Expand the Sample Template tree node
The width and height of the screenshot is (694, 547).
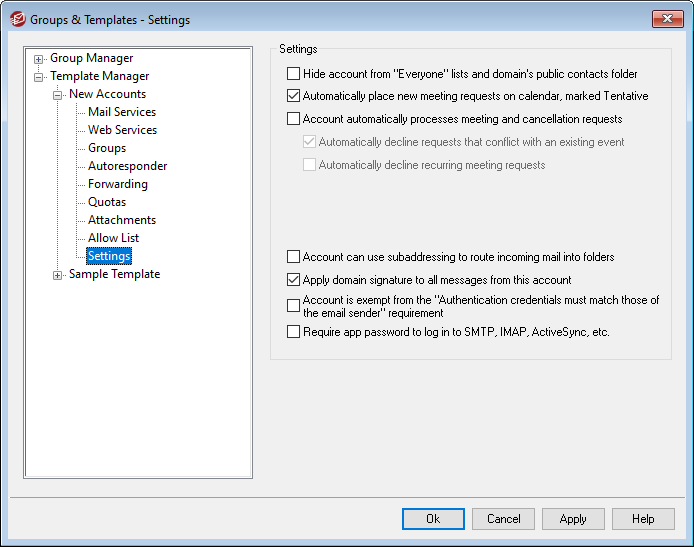pyautogui.click(x=58, y=275)
